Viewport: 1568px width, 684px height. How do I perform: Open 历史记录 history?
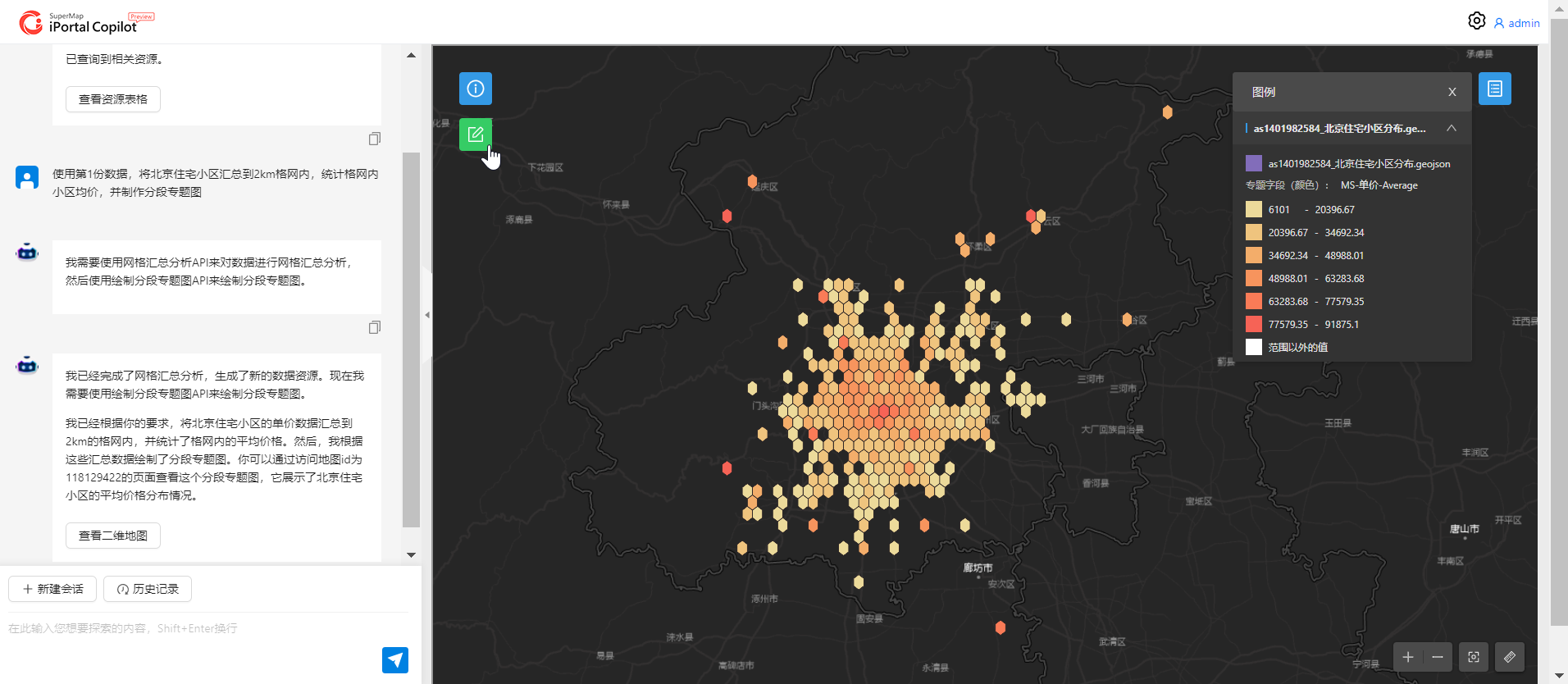click(x=148, y=589)
